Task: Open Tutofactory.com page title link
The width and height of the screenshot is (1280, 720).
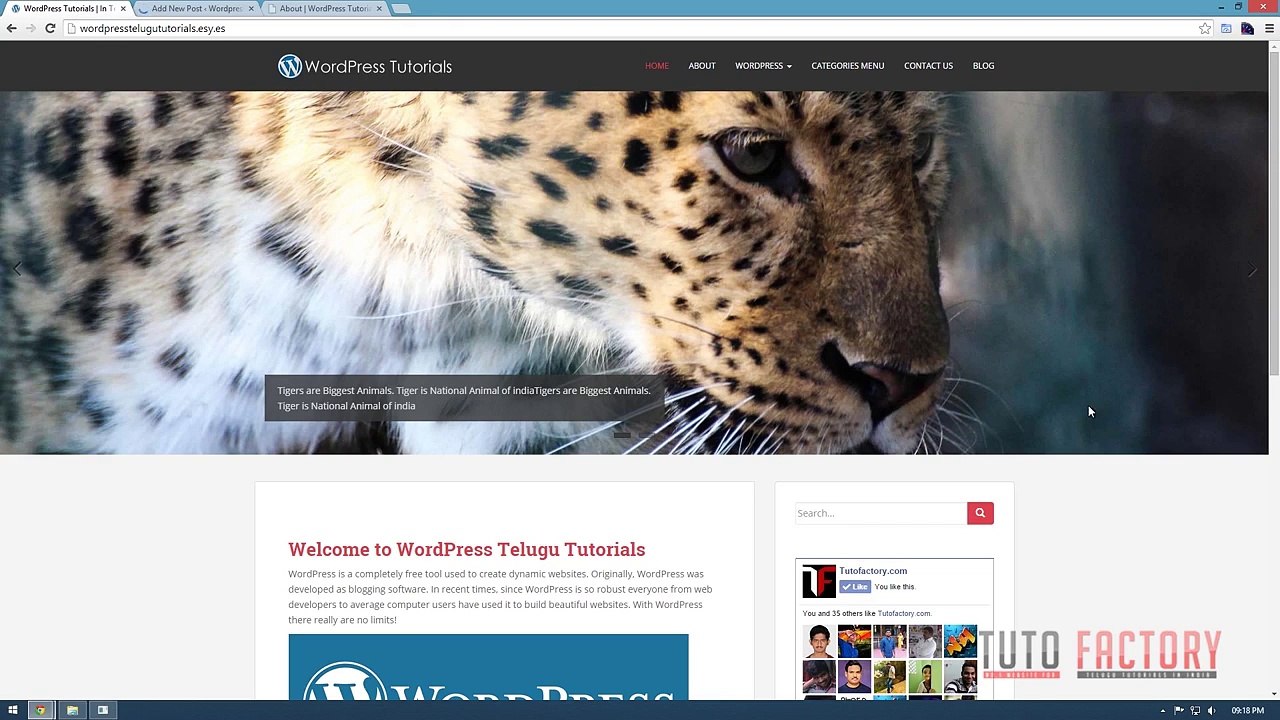Action: (873, 571)
